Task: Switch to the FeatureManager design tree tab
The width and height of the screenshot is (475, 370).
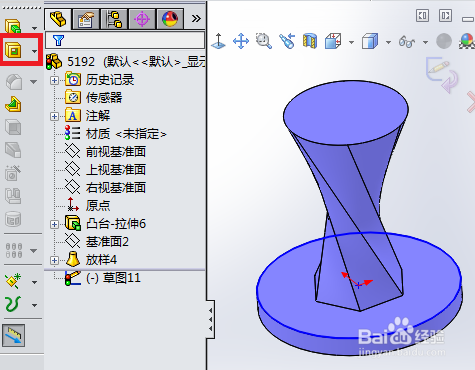Action: [58, 19]
